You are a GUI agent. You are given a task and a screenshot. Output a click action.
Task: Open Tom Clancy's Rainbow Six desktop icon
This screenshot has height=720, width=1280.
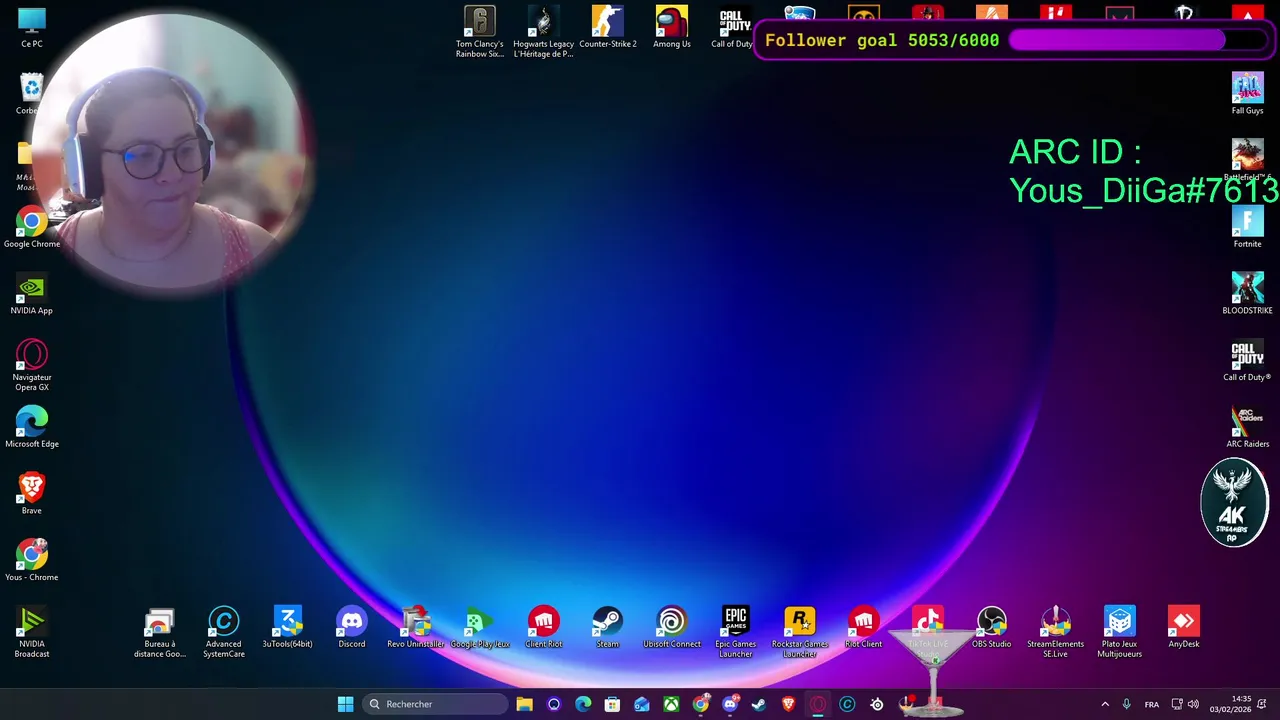(x=480, y=33)
